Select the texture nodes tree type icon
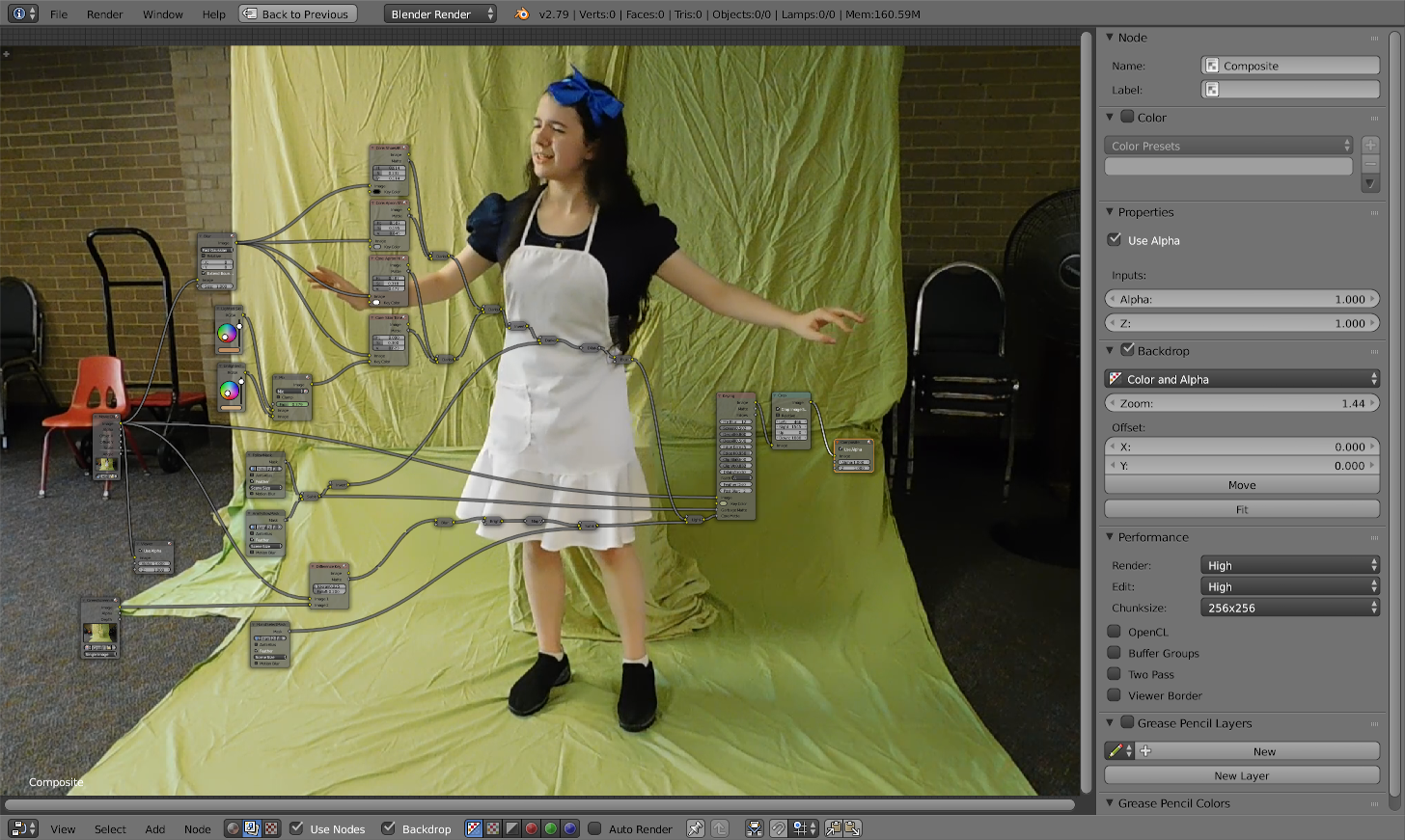The width and height of the screenshot is (1405, 840). [x=271, y=828]
